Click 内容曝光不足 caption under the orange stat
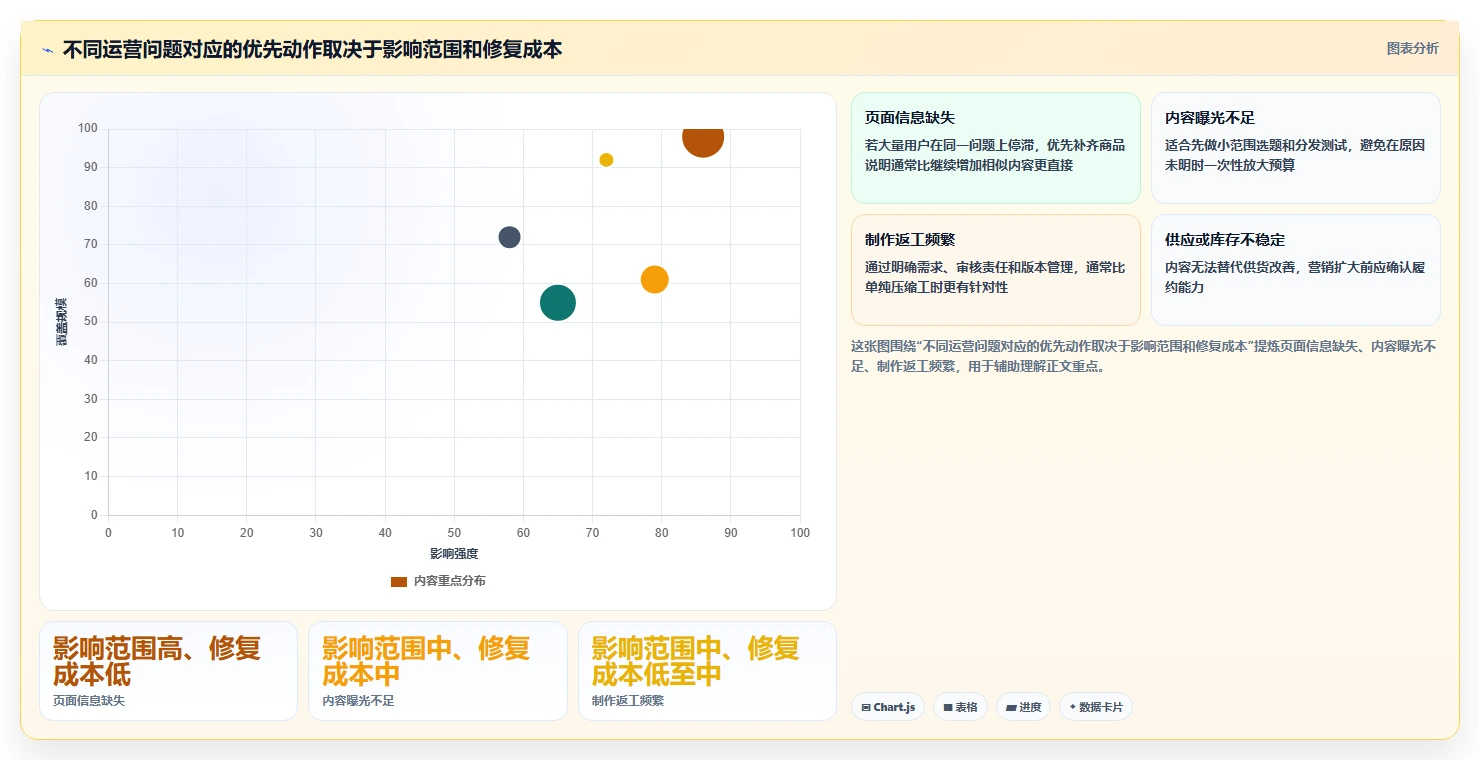 point(358,701)
